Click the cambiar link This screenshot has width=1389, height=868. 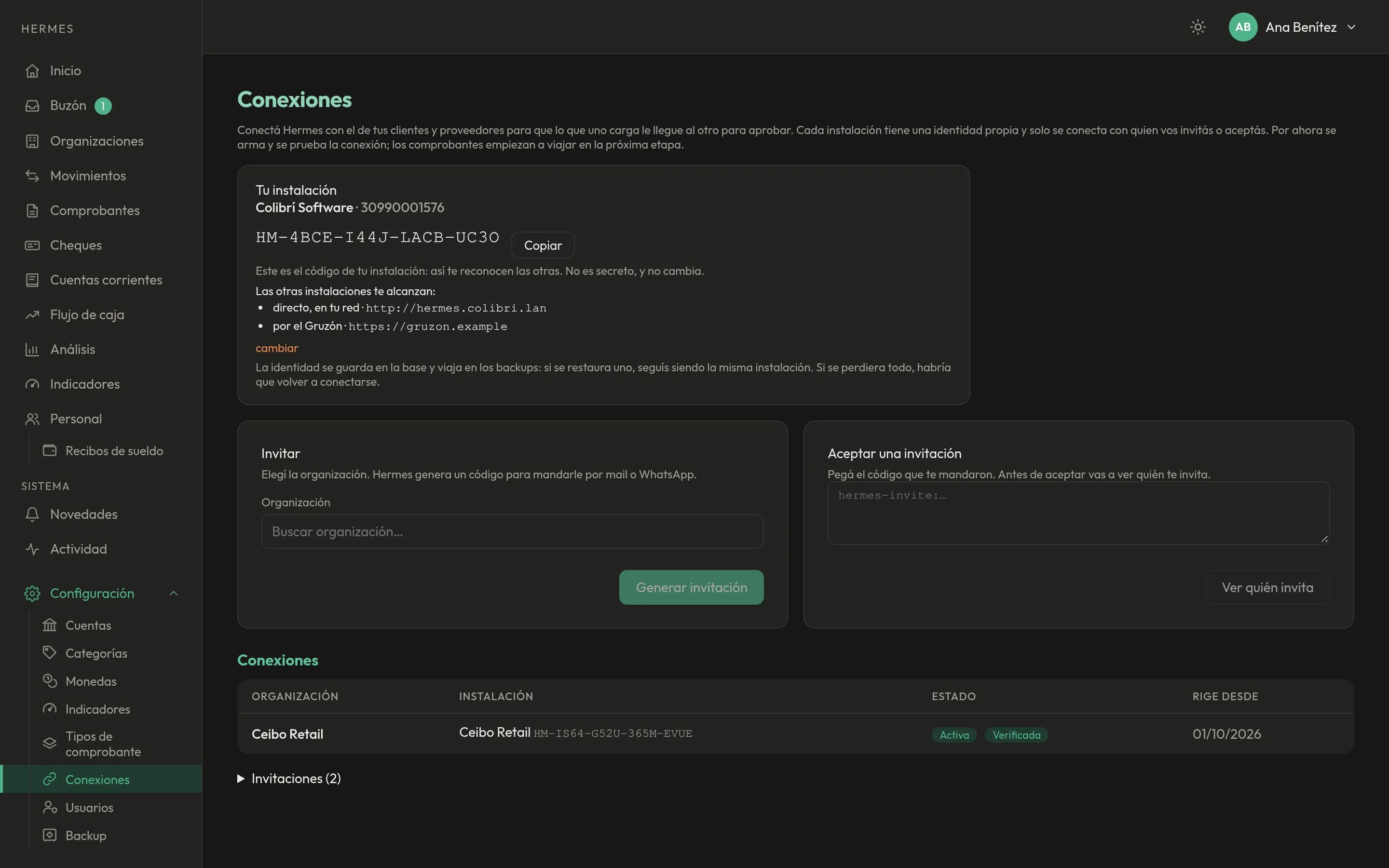277,348
